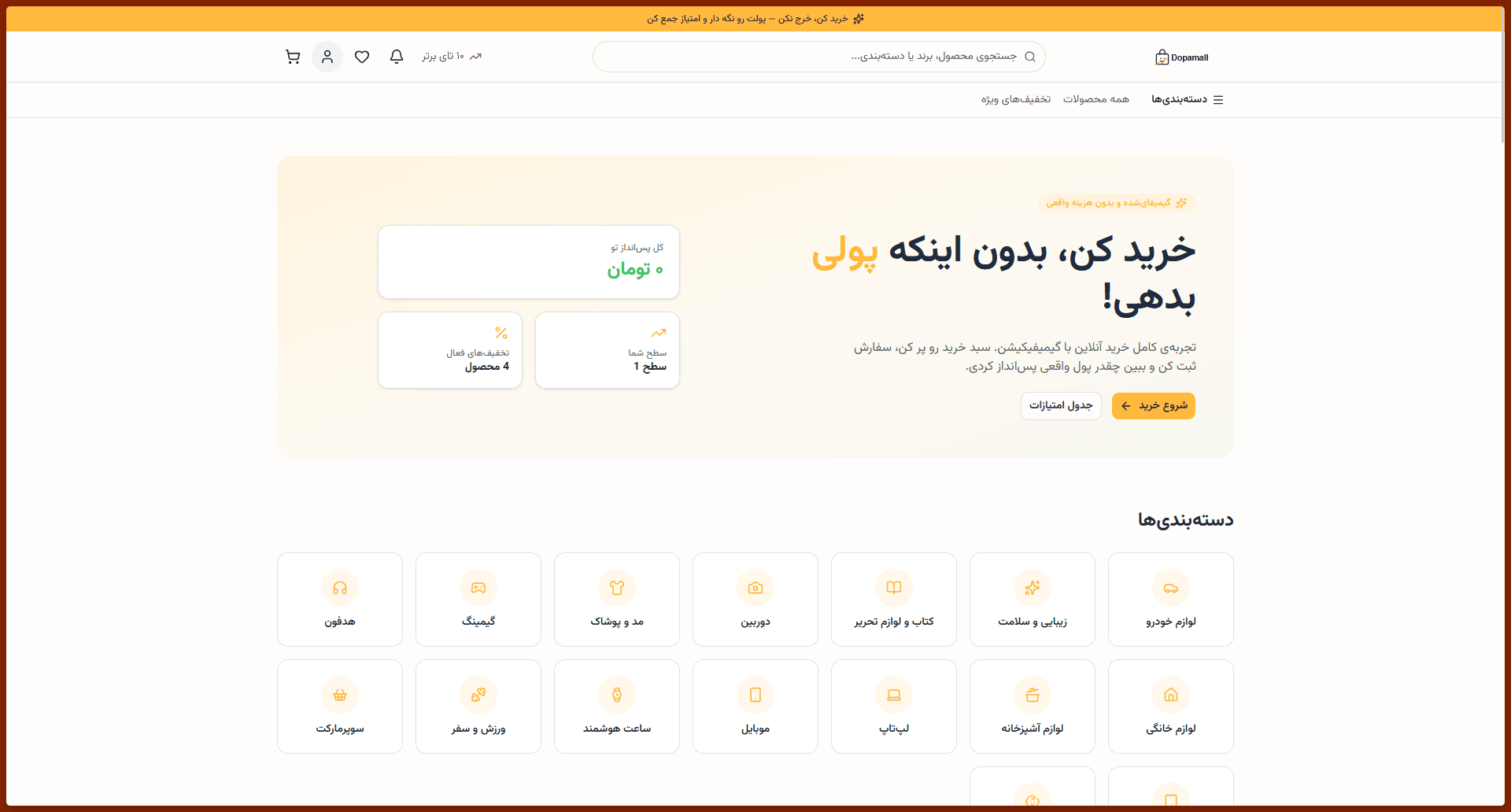Click the 'جدول امتیازات' button
Screen dimensions: 1511x812
pos(1061,406)
